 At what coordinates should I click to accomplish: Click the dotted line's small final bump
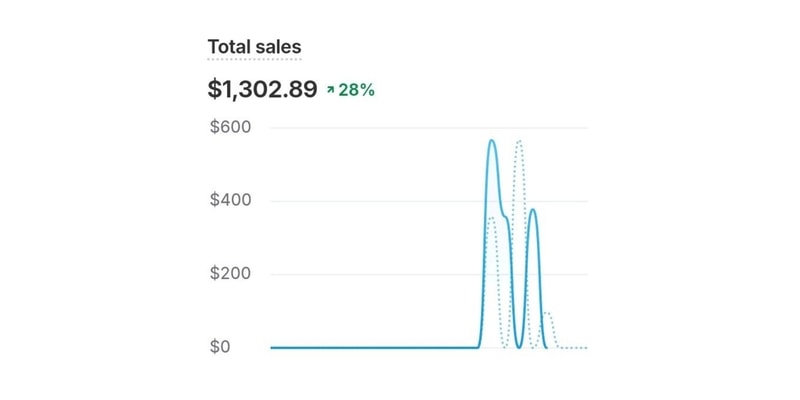coord(548,313)
